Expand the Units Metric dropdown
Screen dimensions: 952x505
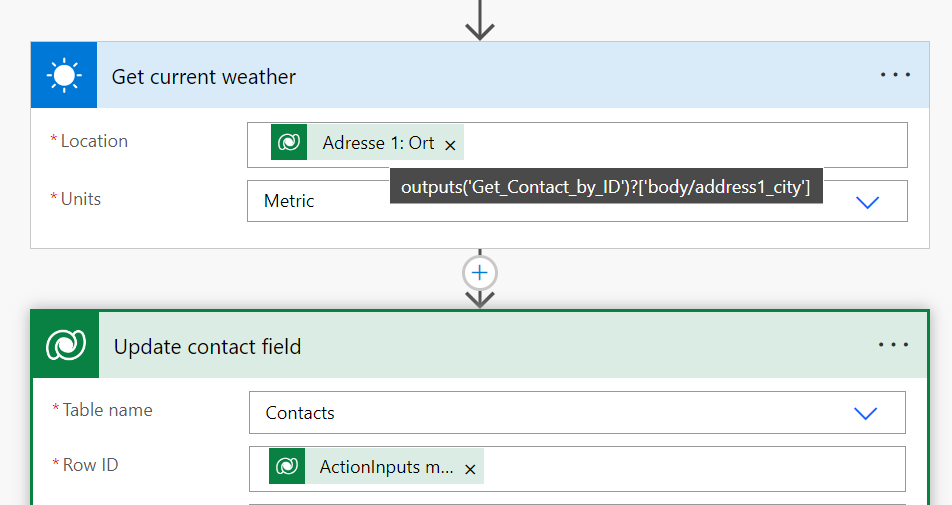pyautogui.click(x=868, y=202)
